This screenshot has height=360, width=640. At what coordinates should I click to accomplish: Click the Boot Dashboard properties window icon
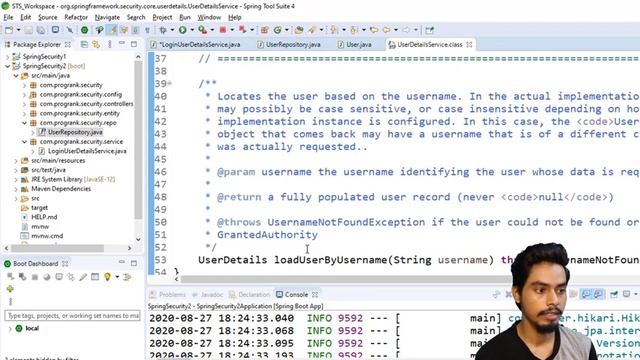[95, 277]
